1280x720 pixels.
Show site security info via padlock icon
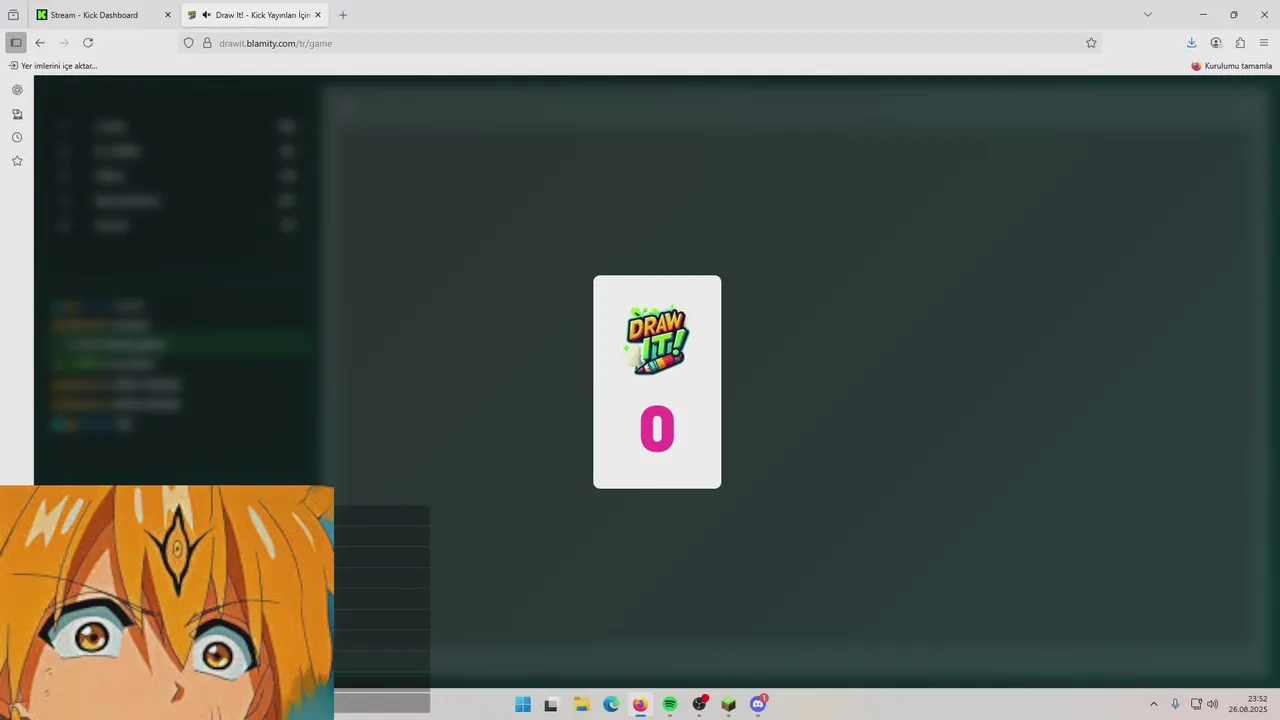(207, 43)
